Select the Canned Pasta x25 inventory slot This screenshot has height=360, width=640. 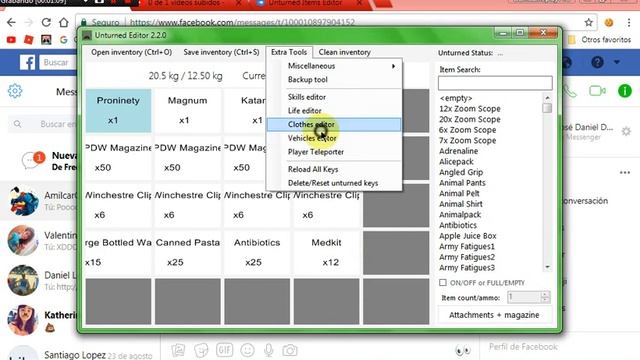tap(188, 253)
